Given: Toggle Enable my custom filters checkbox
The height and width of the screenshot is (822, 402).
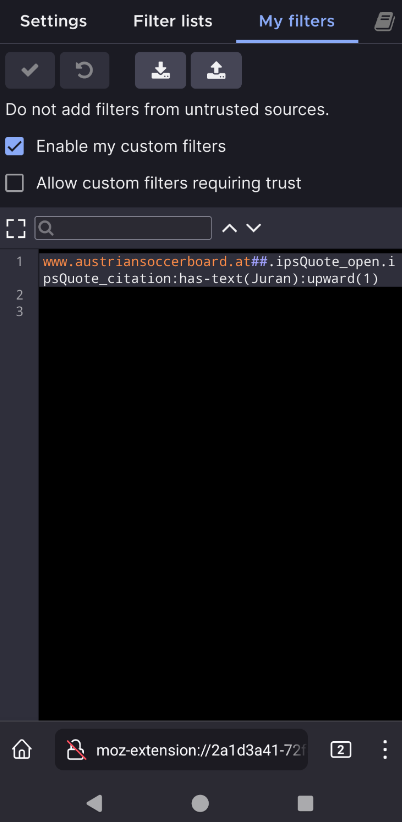Looking at the screenshot, I should click(15, 146).
